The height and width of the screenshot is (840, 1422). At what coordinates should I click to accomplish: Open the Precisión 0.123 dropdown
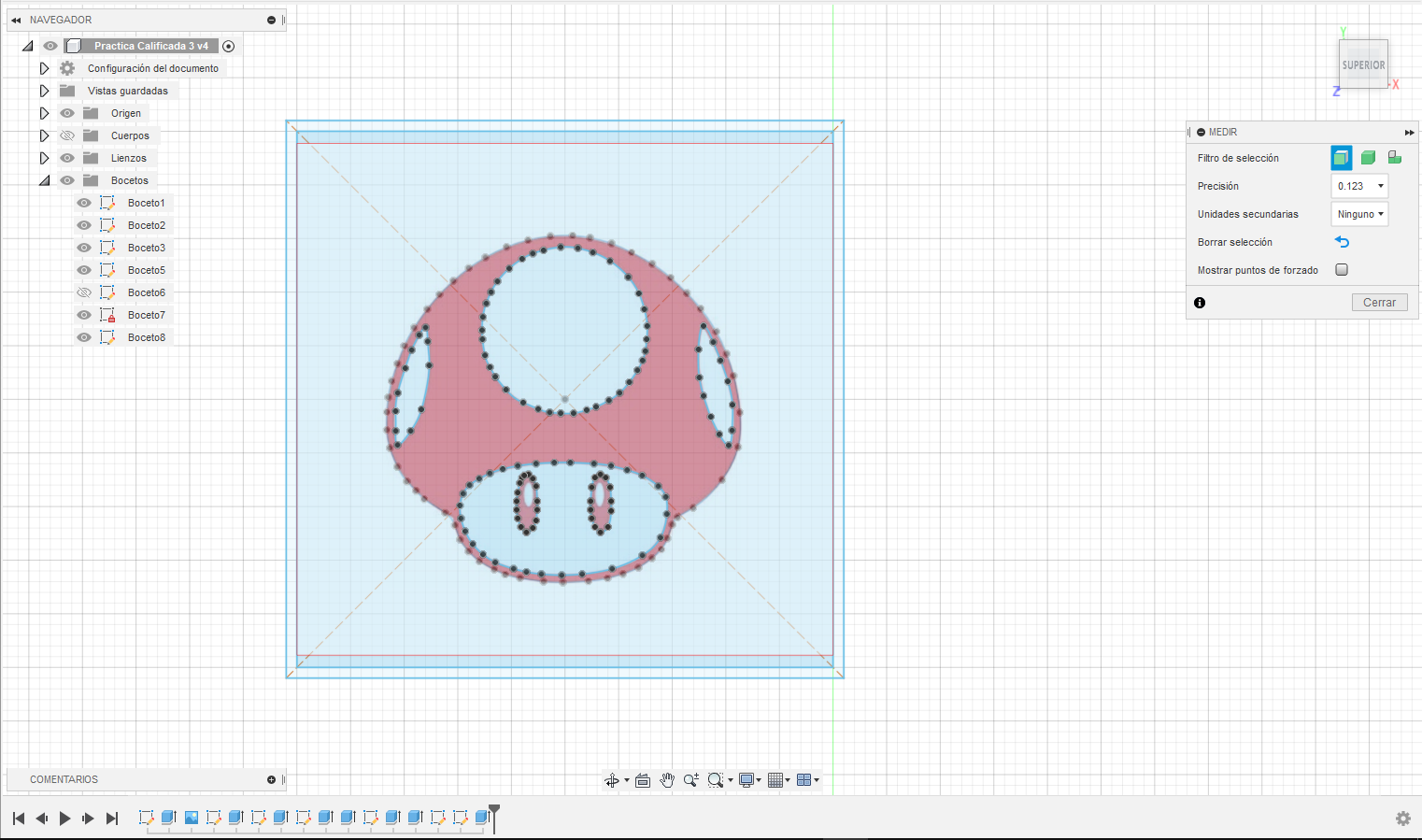pos(1359,186)
